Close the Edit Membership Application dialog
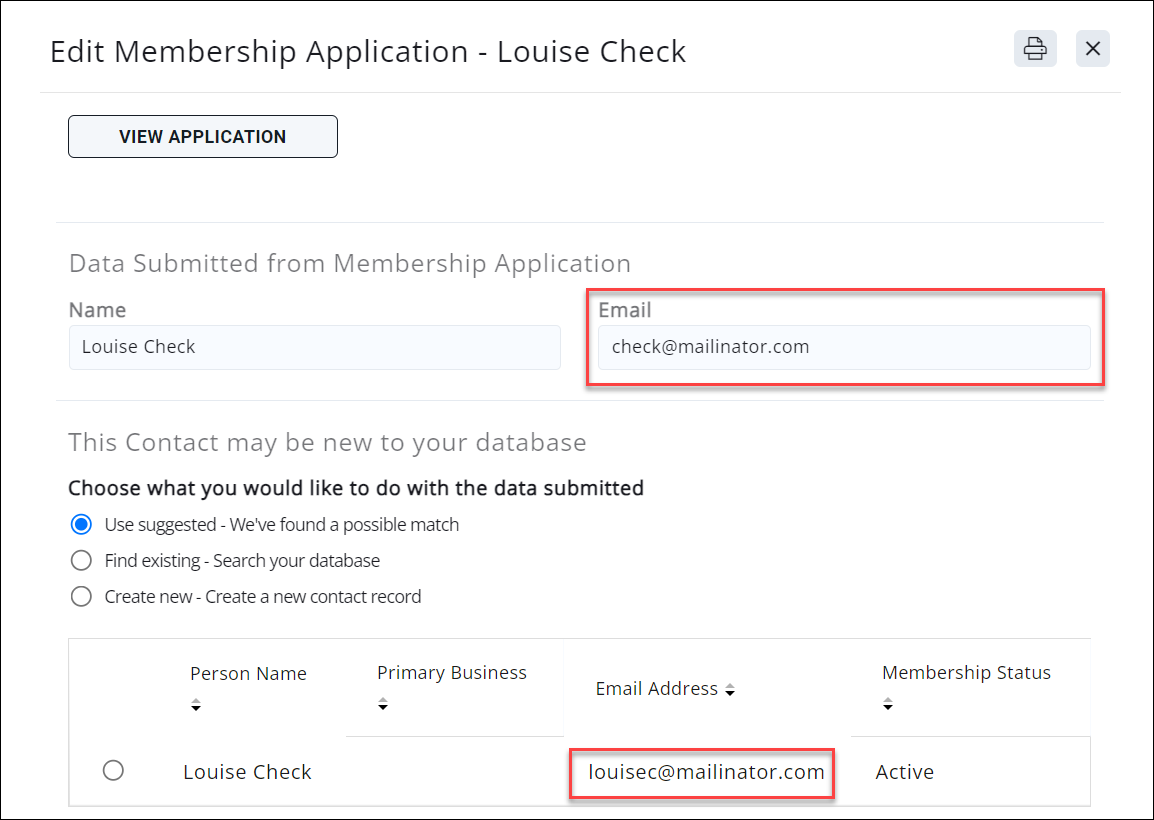 (1092, 48)
